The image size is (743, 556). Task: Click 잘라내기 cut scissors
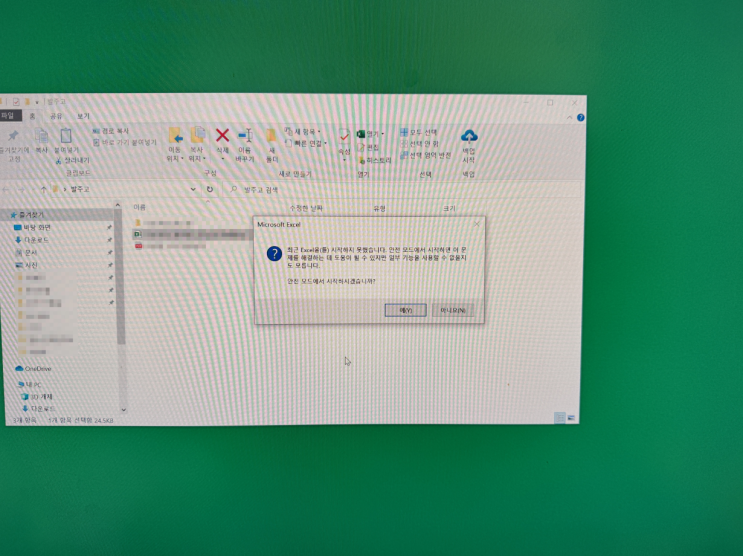[x=72, y=161]
